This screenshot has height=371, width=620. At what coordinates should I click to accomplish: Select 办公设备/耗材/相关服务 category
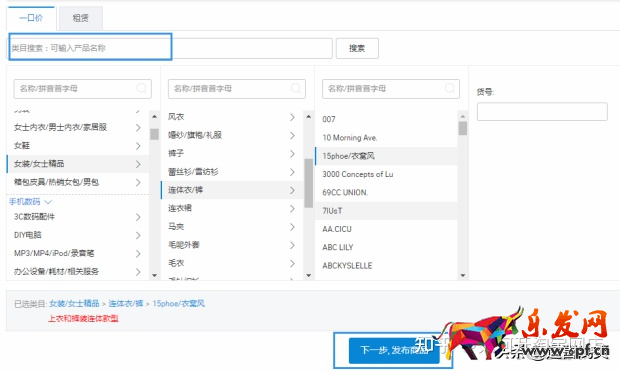tap(78, 271)
